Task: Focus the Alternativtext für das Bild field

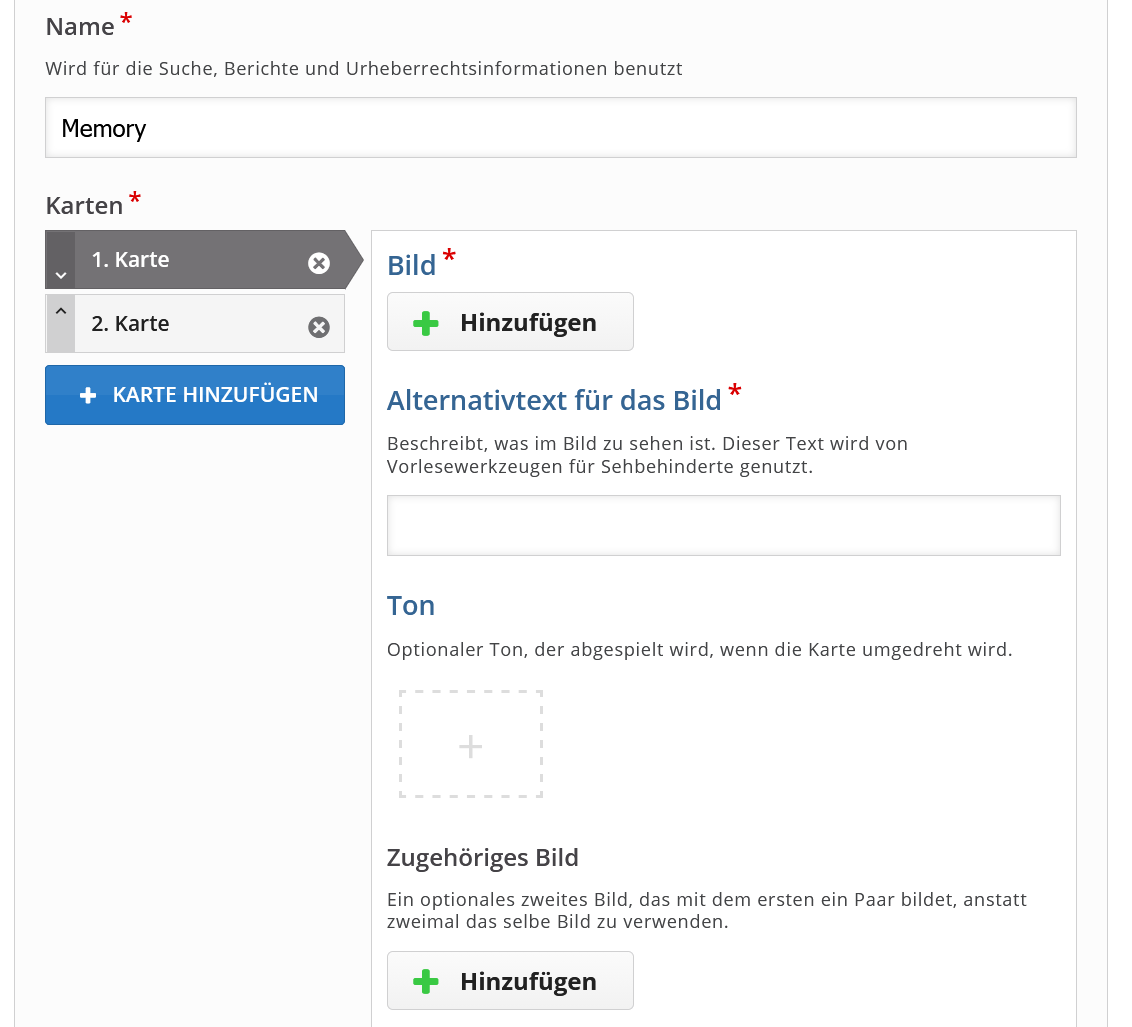Action: 723,525
